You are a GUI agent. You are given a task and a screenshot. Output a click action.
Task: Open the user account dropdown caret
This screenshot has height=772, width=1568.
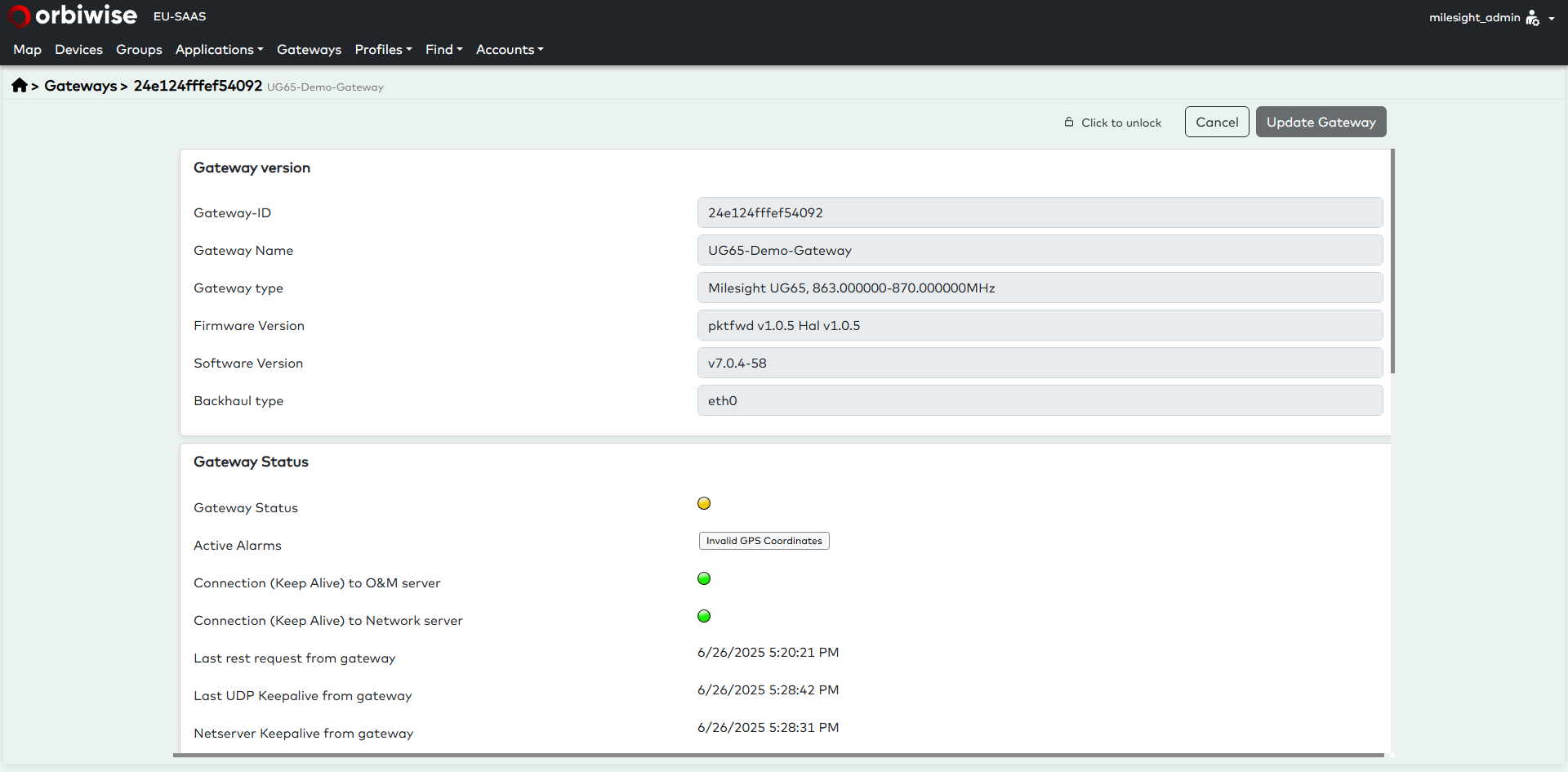[1552, 18]
